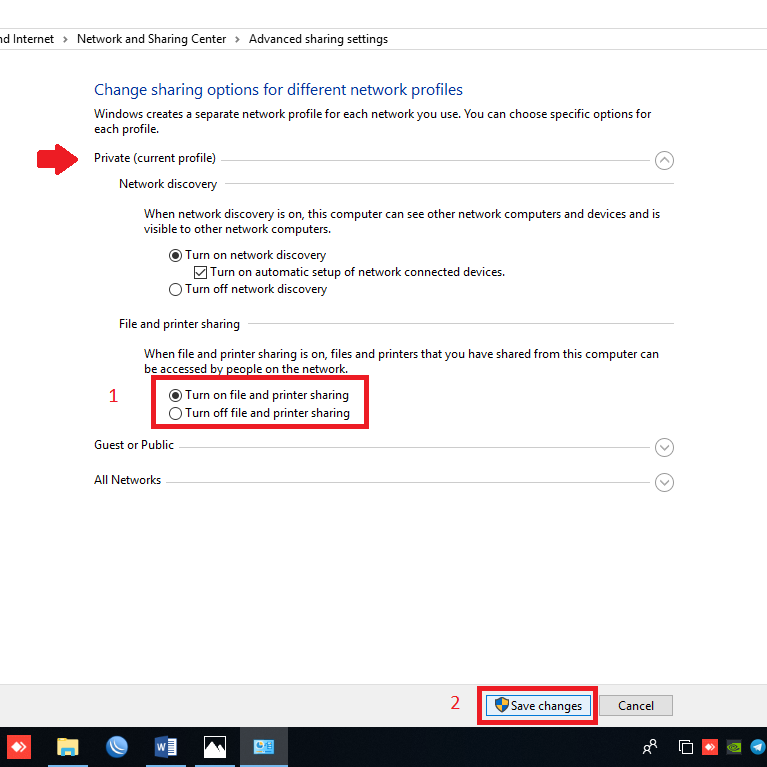
Task: Expand the All Networks section
Action: [x=664, y=482]
